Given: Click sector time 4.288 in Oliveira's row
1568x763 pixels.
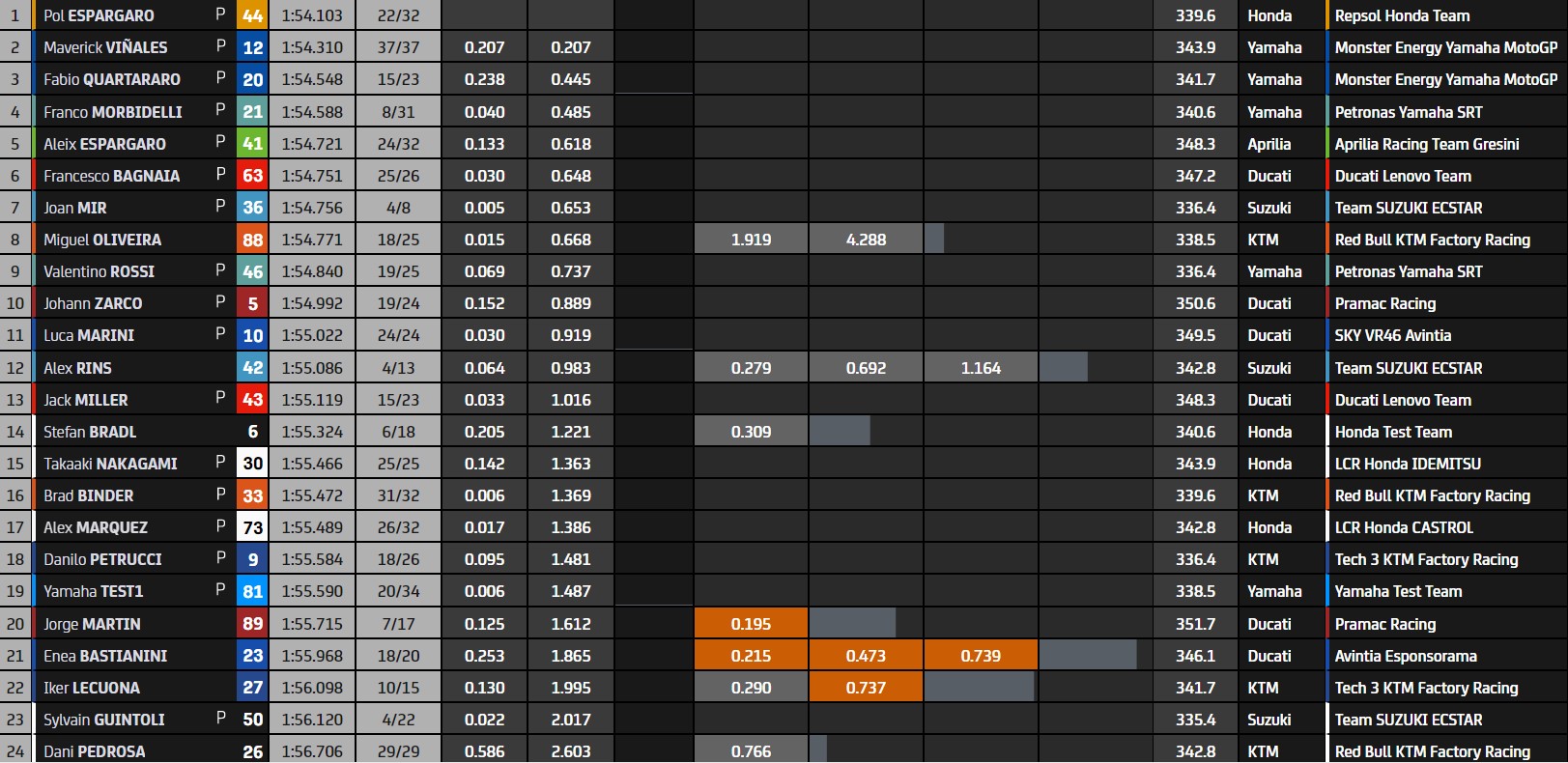Looking at the screenshot, I should [x=866, y=240].
